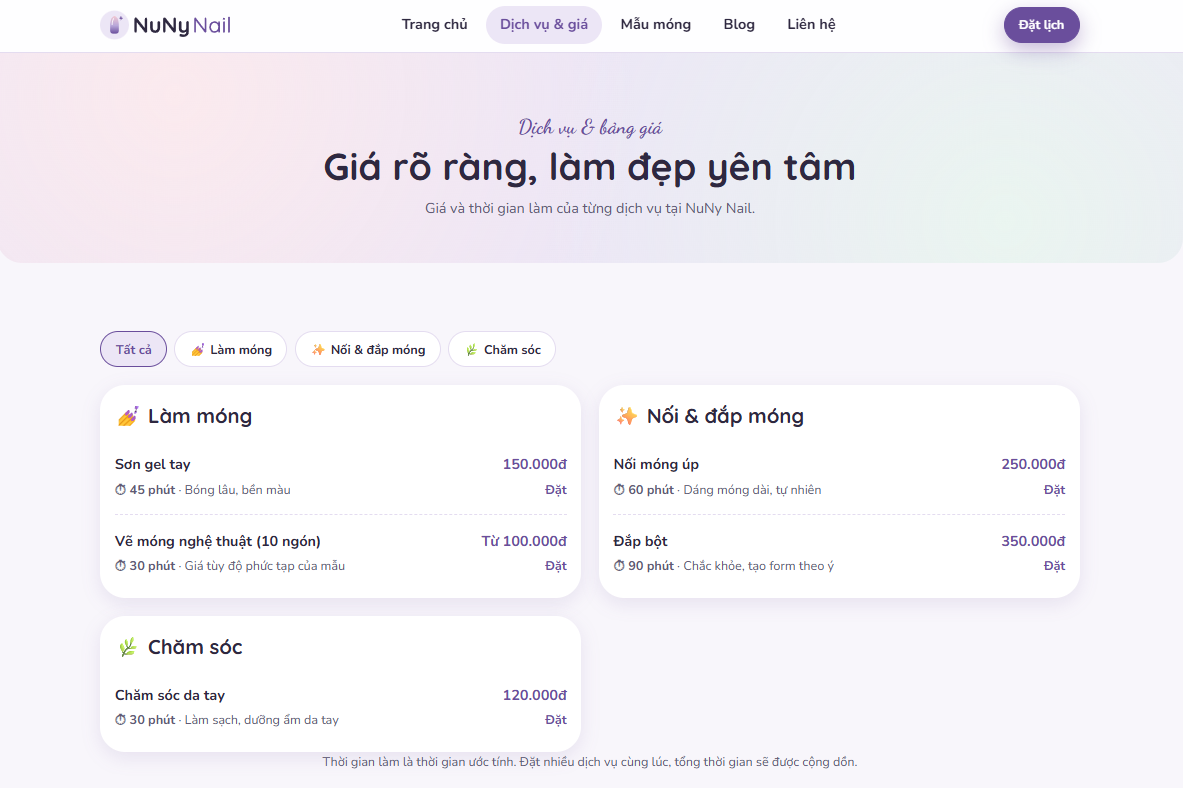Filter by Chăm sóc category chip
Screen dimensions: 1183x788
[502, 349]
